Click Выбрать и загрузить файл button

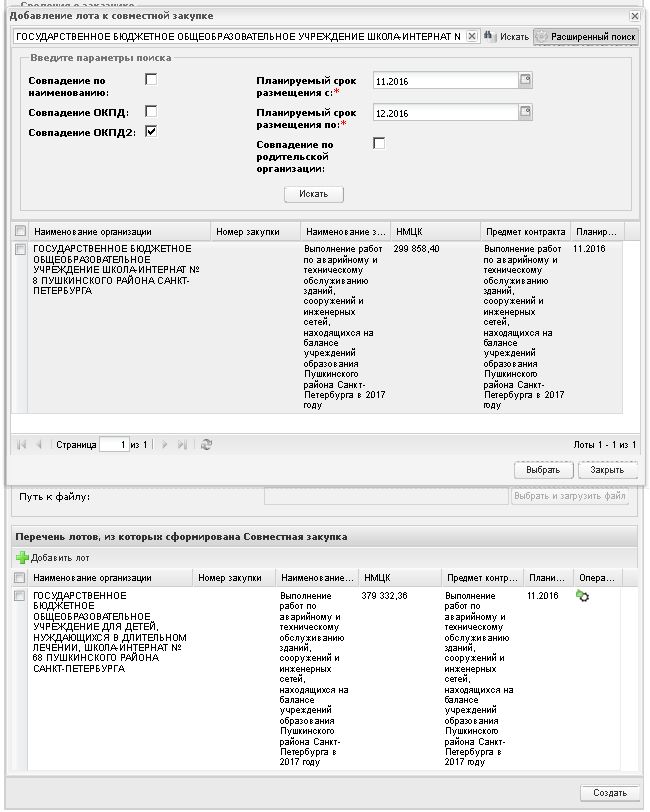pos(570,496)
